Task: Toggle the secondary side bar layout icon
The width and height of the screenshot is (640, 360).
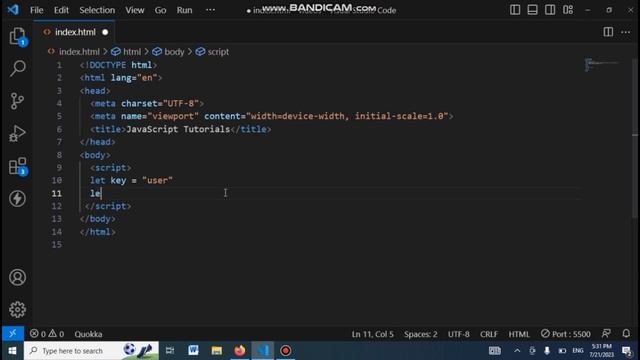Action: 550,10
